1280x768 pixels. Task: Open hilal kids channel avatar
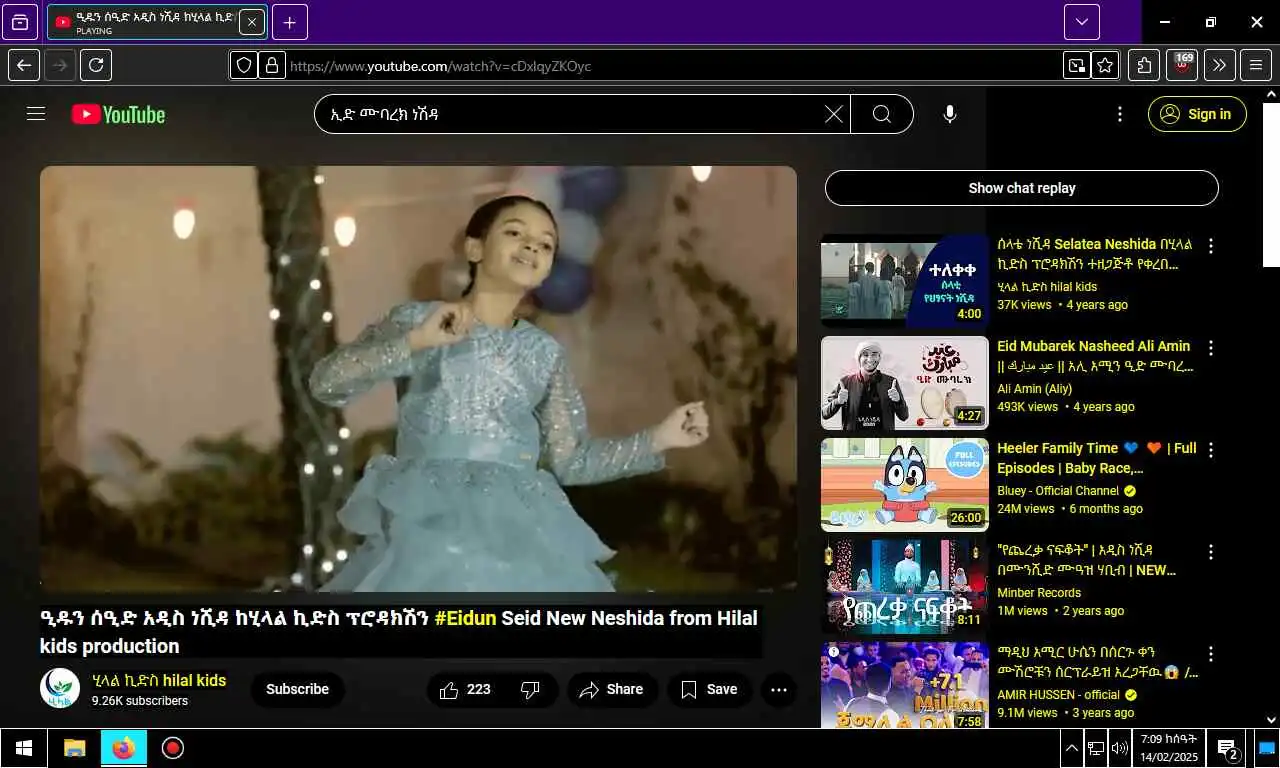(x=60, y=688)
